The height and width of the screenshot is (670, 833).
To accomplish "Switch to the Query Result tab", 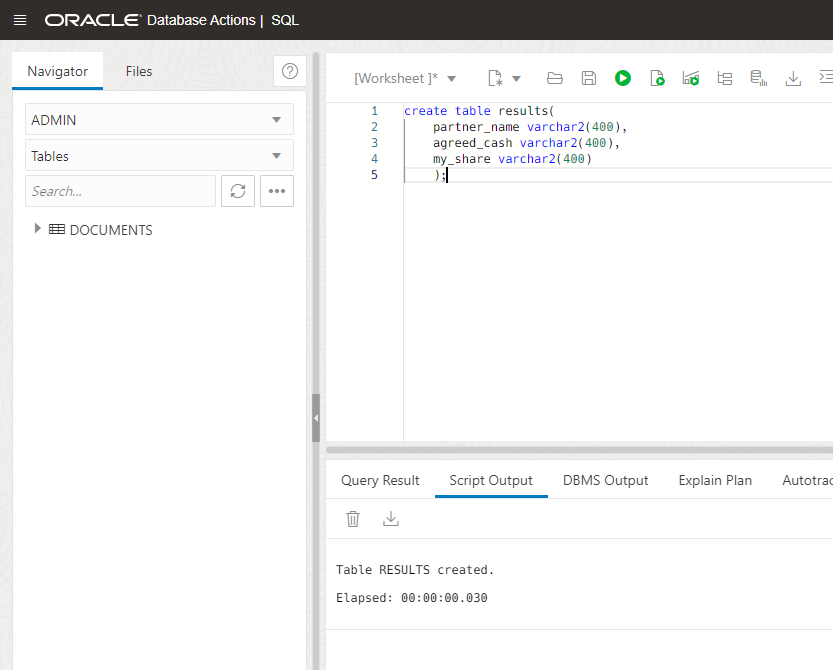I will (380, 480).
